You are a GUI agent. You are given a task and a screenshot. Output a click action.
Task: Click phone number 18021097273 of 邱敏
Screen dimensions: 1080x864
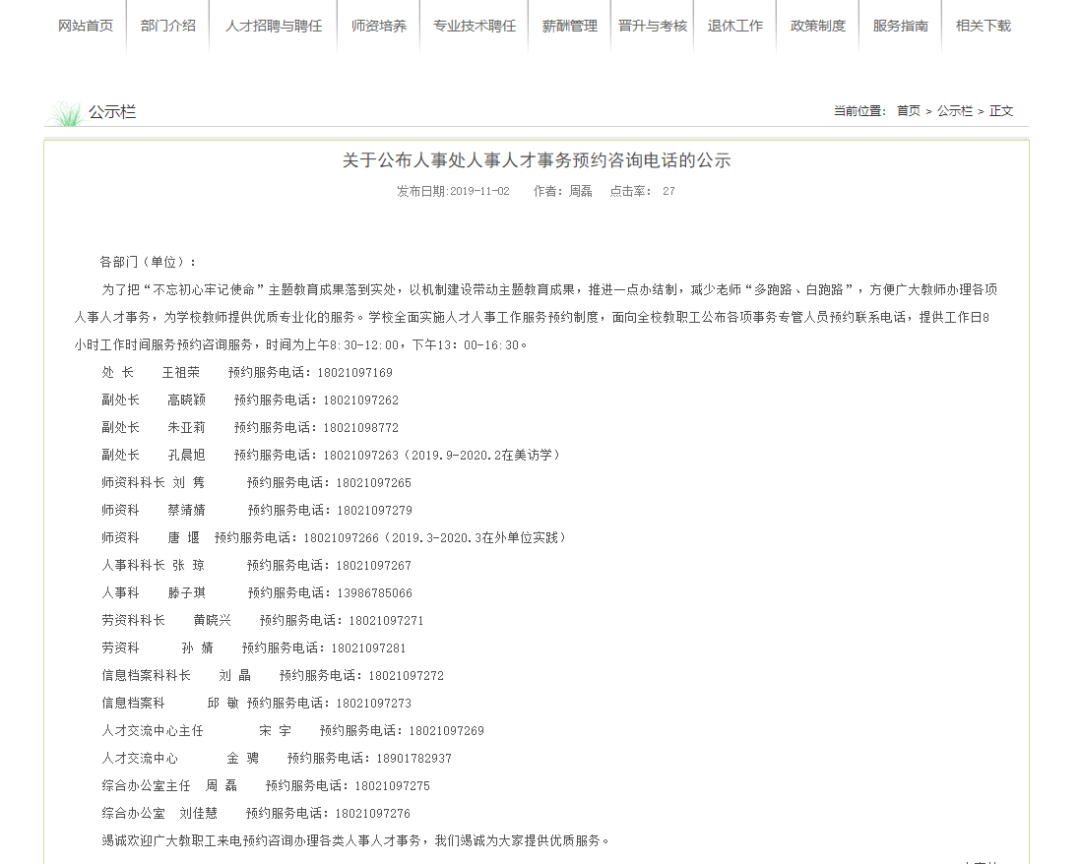pos(374,703)
